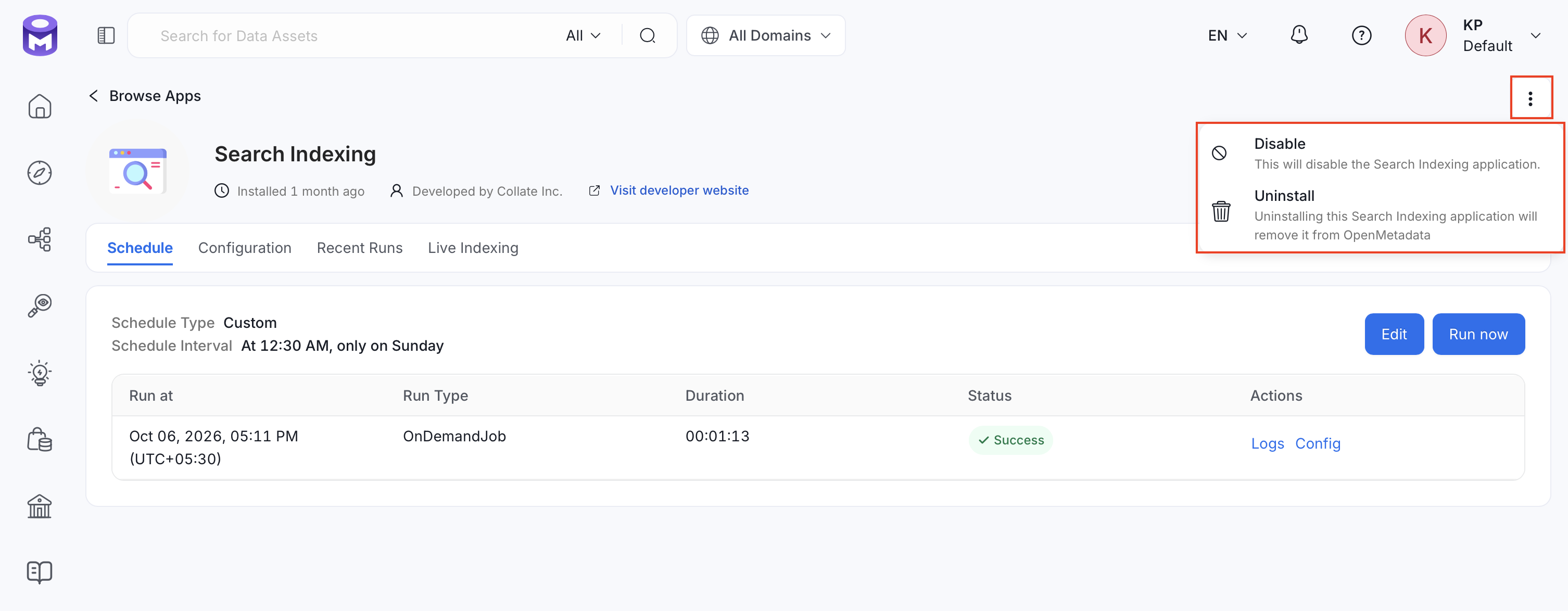Open the Home icon in sidebar
The height and width of the screenshot is (611, 1568).
pos(40,107)
